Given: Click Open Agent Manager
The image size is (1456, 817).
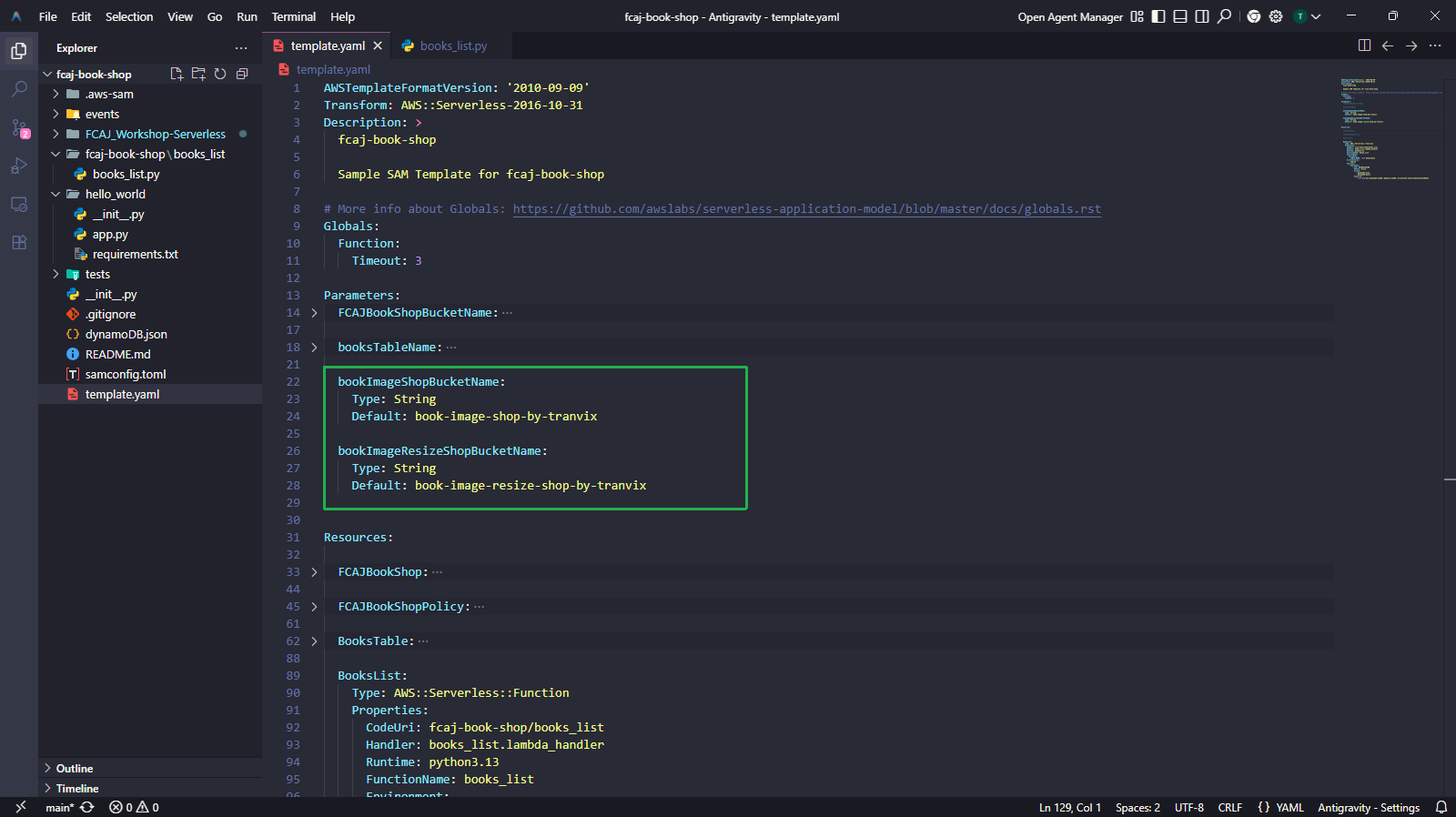Looking at the screenshot, I should [1070, 16].
